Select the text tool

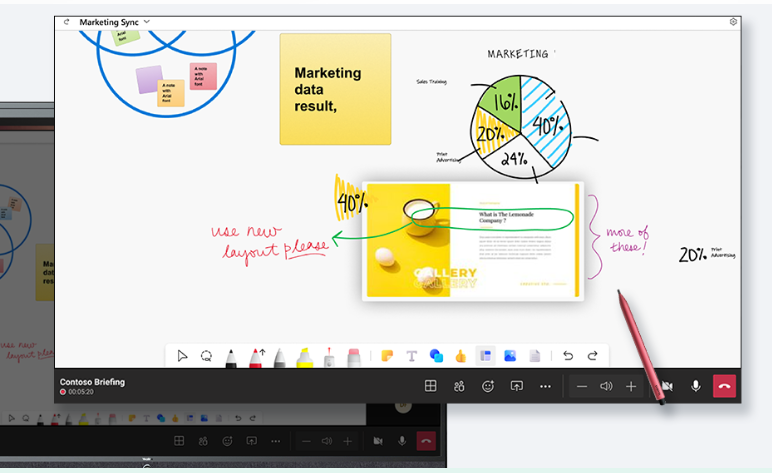point(411,356)
